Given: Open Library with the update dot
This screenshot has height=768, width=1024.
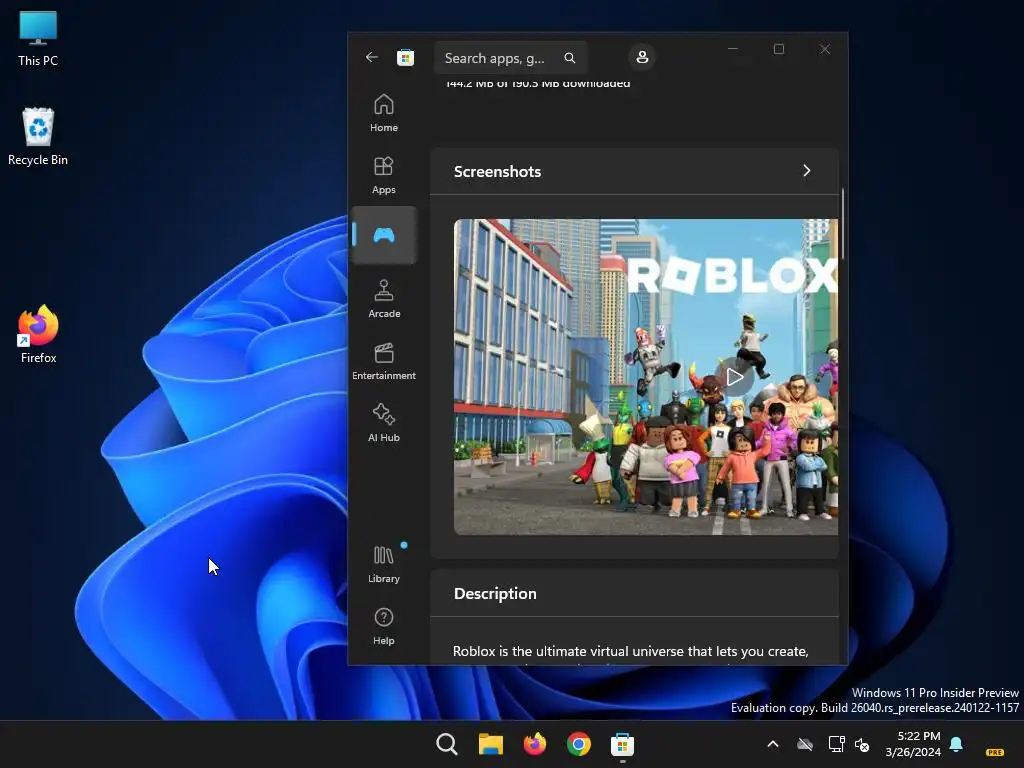Looking at the screenshot, I should (384, 564).
